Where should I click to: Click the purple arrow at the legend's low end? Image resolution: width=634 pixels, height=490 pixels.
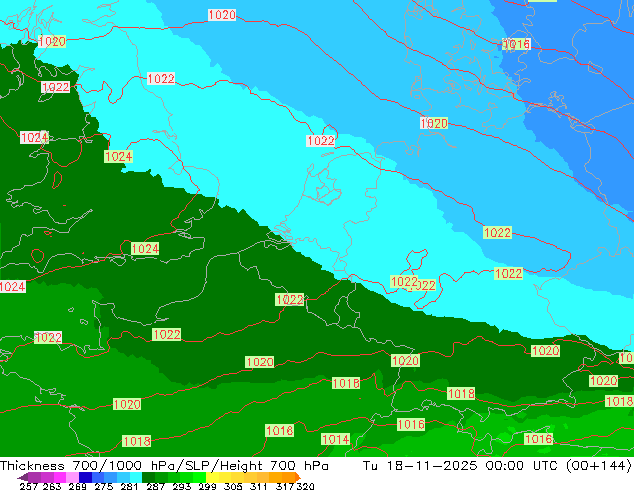[x=23, y=477]
